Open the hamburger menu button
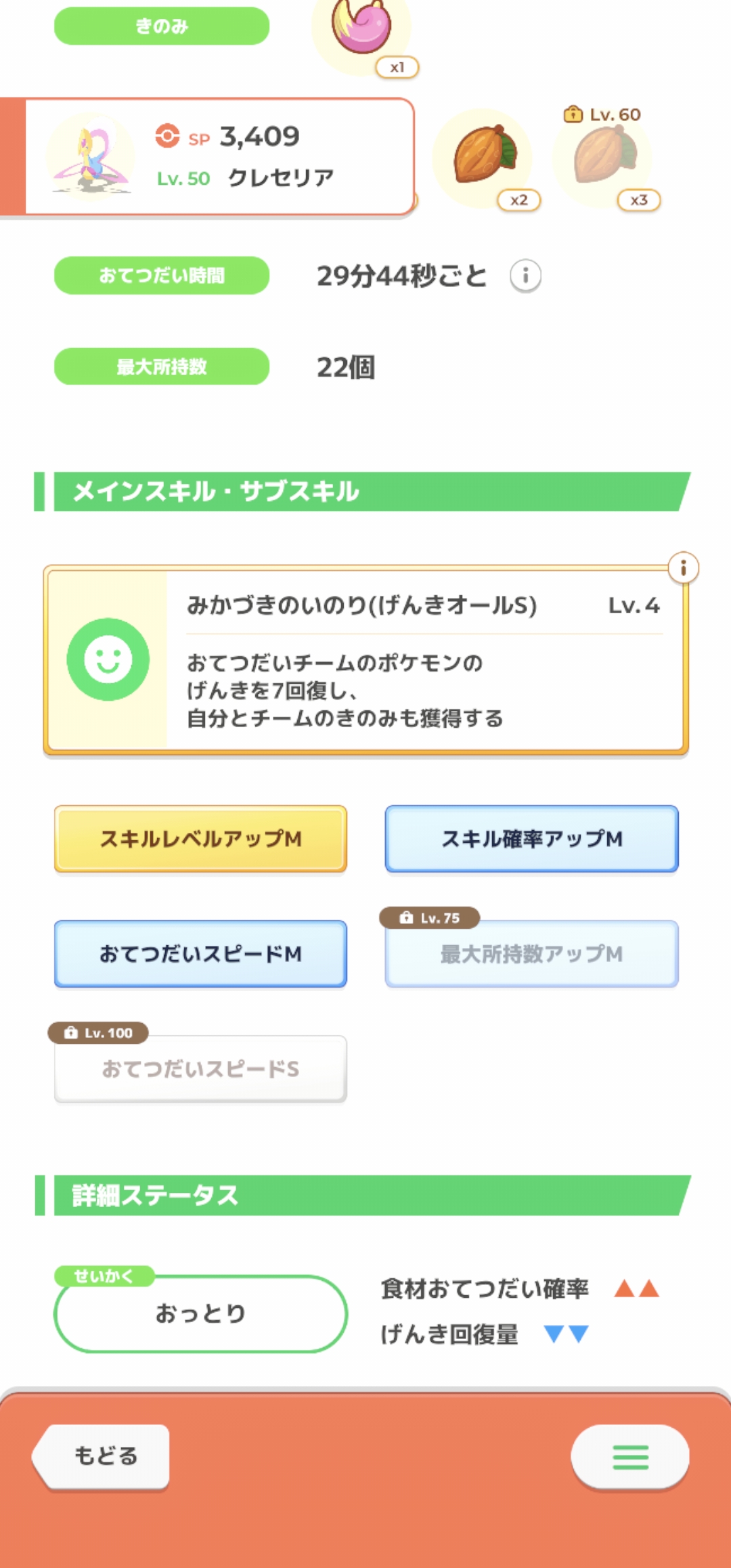 [630, 1457]
